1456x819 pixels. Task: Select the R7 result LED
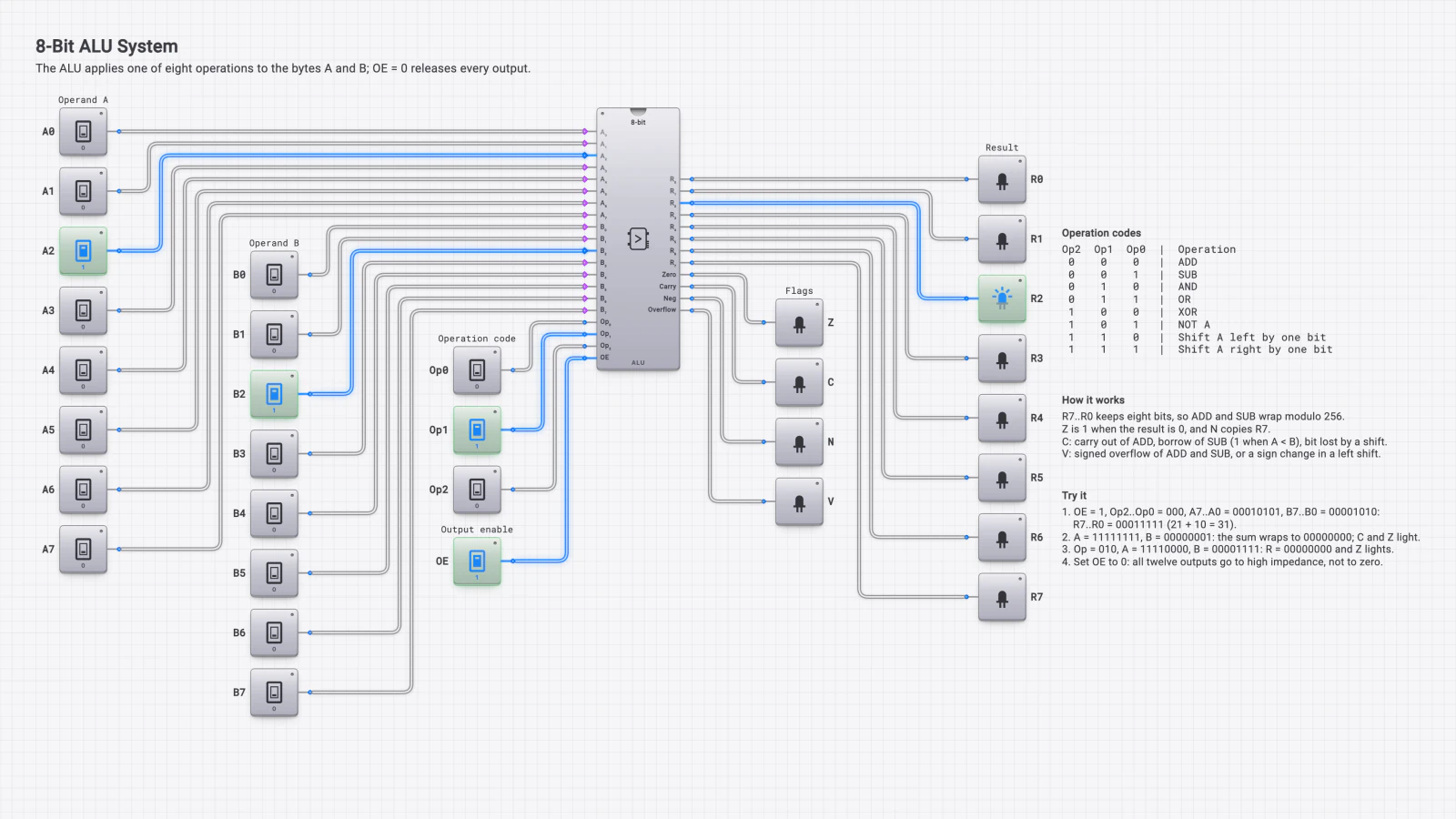click(x=1002, y=597)
